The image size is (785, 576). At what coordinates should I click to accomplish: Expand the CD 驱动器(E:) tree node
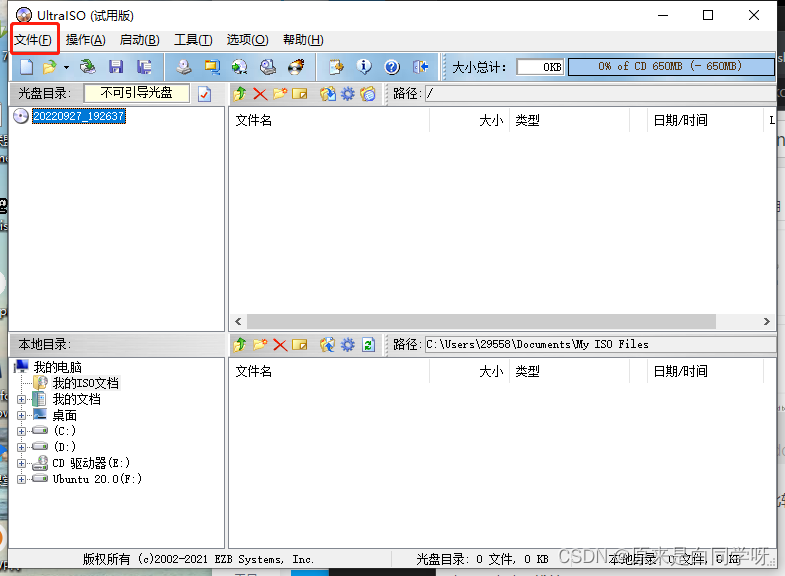point(21,463)
